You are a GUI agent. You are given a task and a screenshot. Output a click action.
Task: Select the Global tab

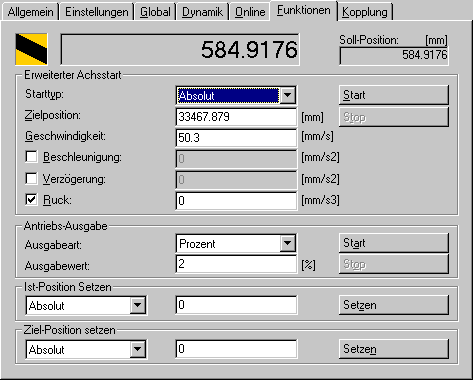point(155,12)
